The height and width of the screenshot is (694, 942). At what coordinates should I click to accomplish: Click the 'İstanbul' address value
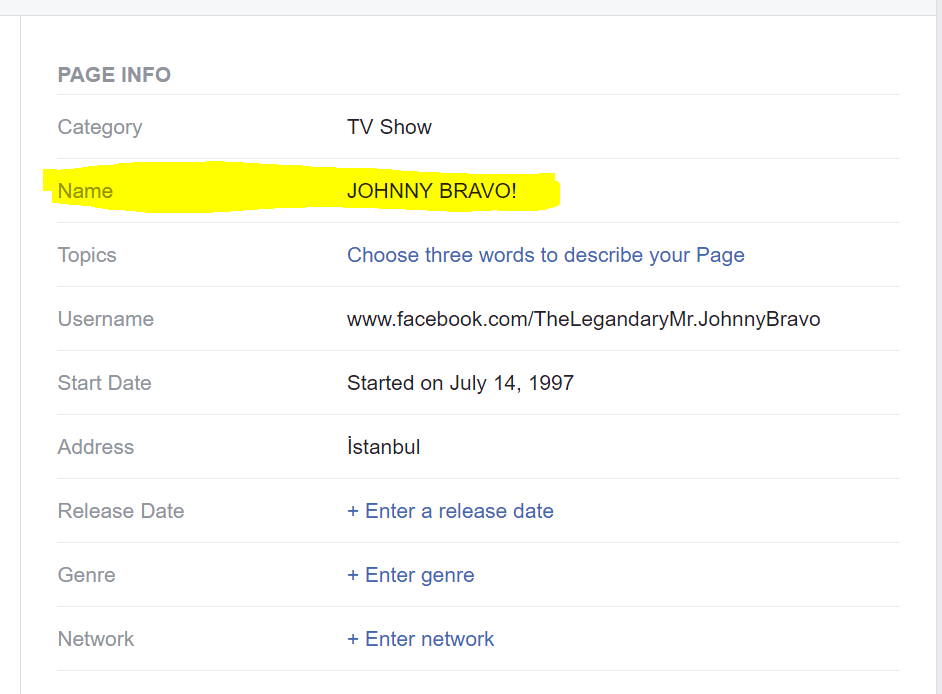(x=383, y=446)
